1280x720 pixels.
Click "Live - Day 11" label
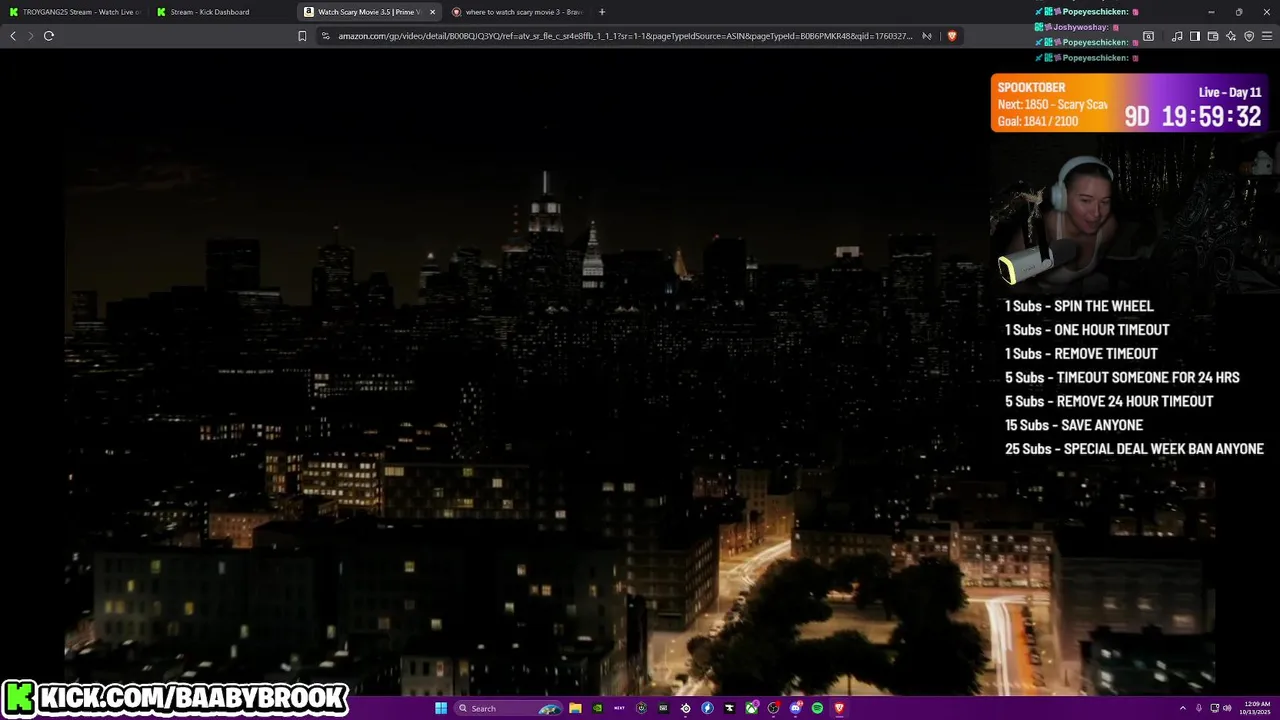point(1230,92)
